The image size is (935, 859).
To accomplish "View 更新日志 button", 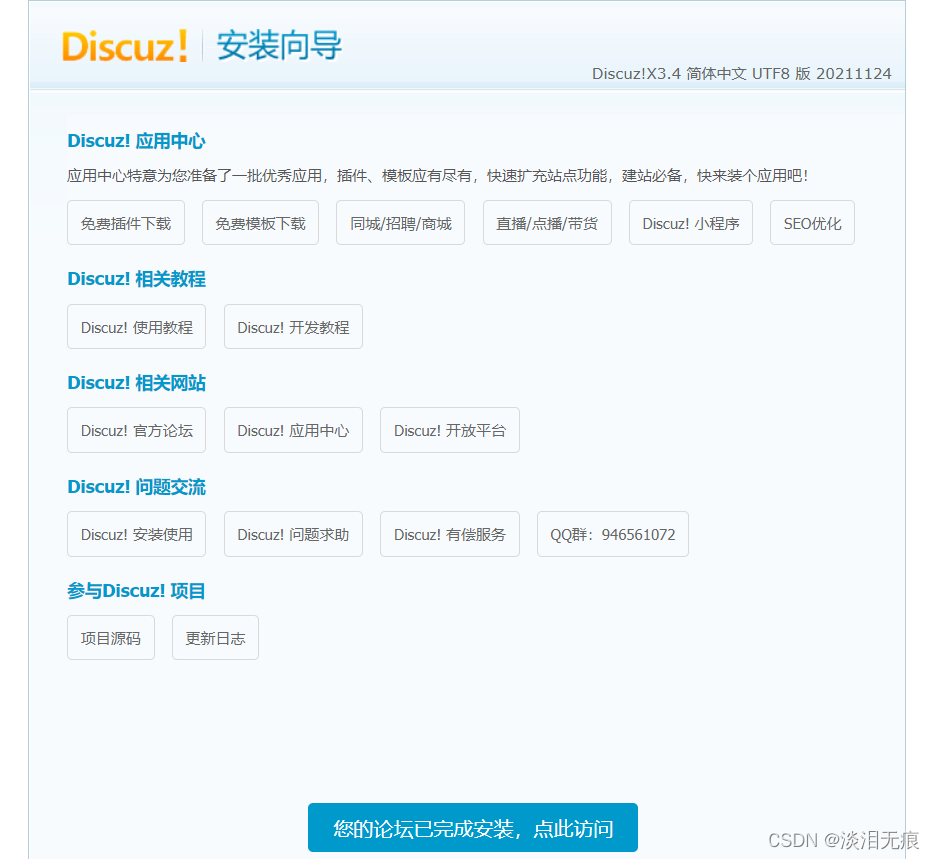I will [215, 638].
